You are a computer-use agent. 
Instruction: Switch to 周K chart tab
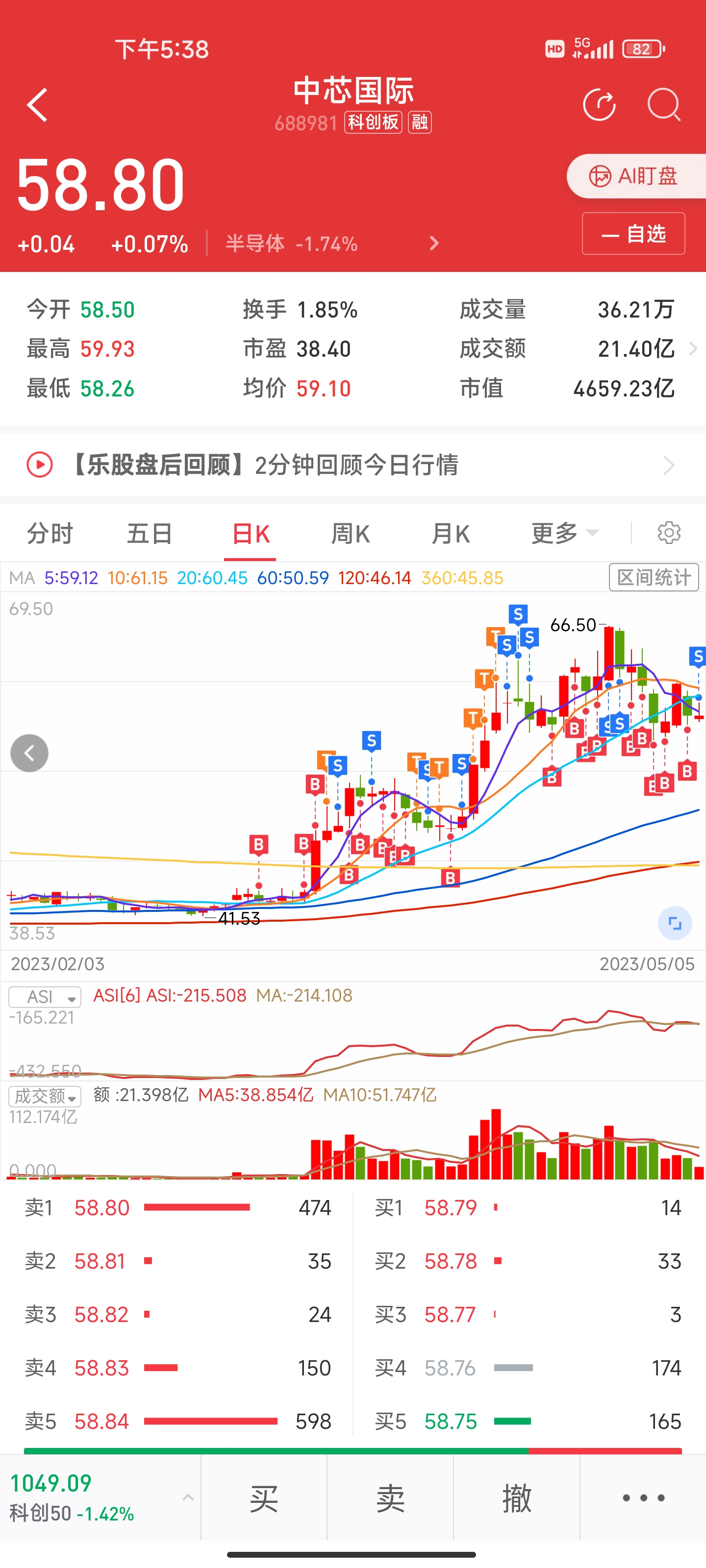click(x=350, y=533)
